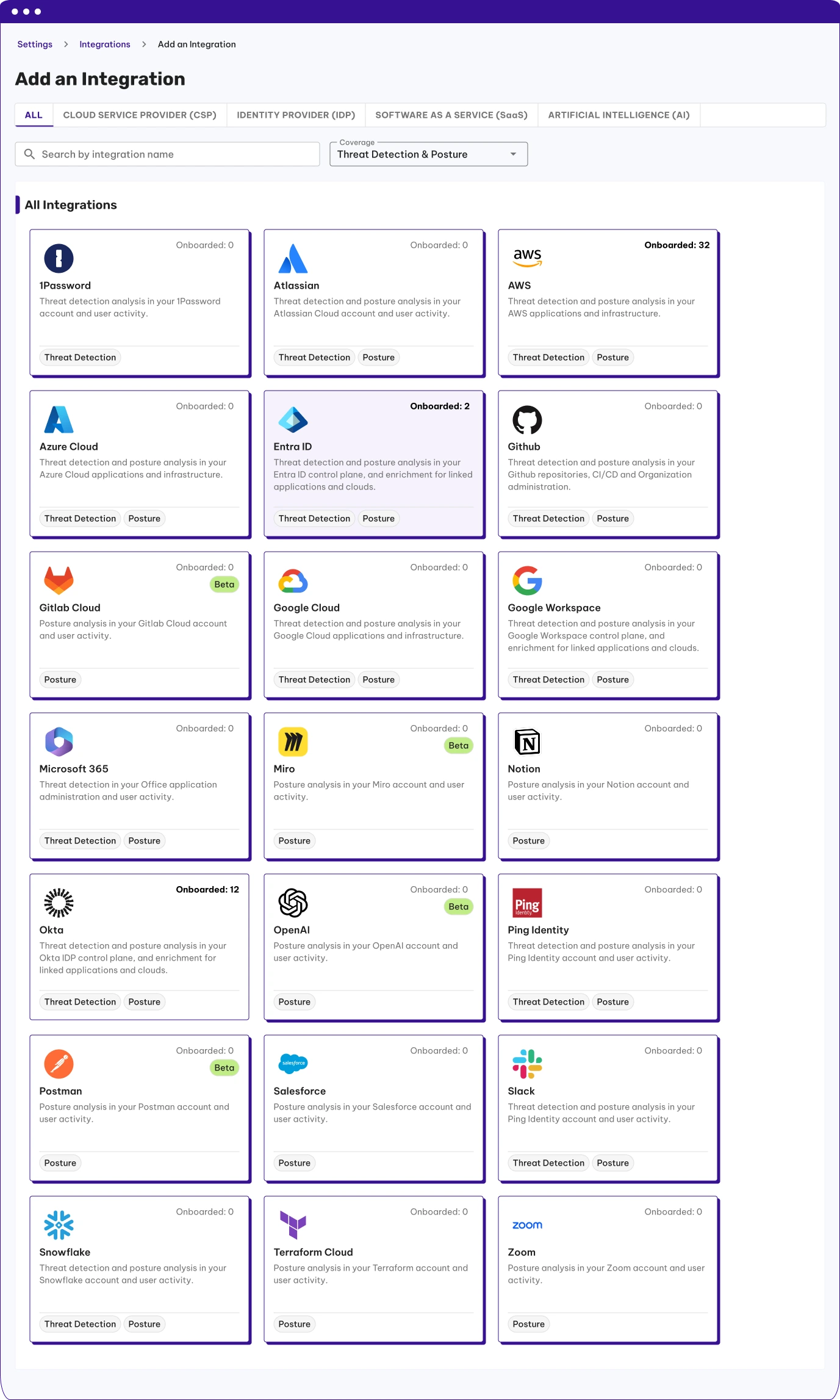Click Threat Detection tag on Okta card
Screen dimensions: 840x1400
click(x=80, y=1001)
